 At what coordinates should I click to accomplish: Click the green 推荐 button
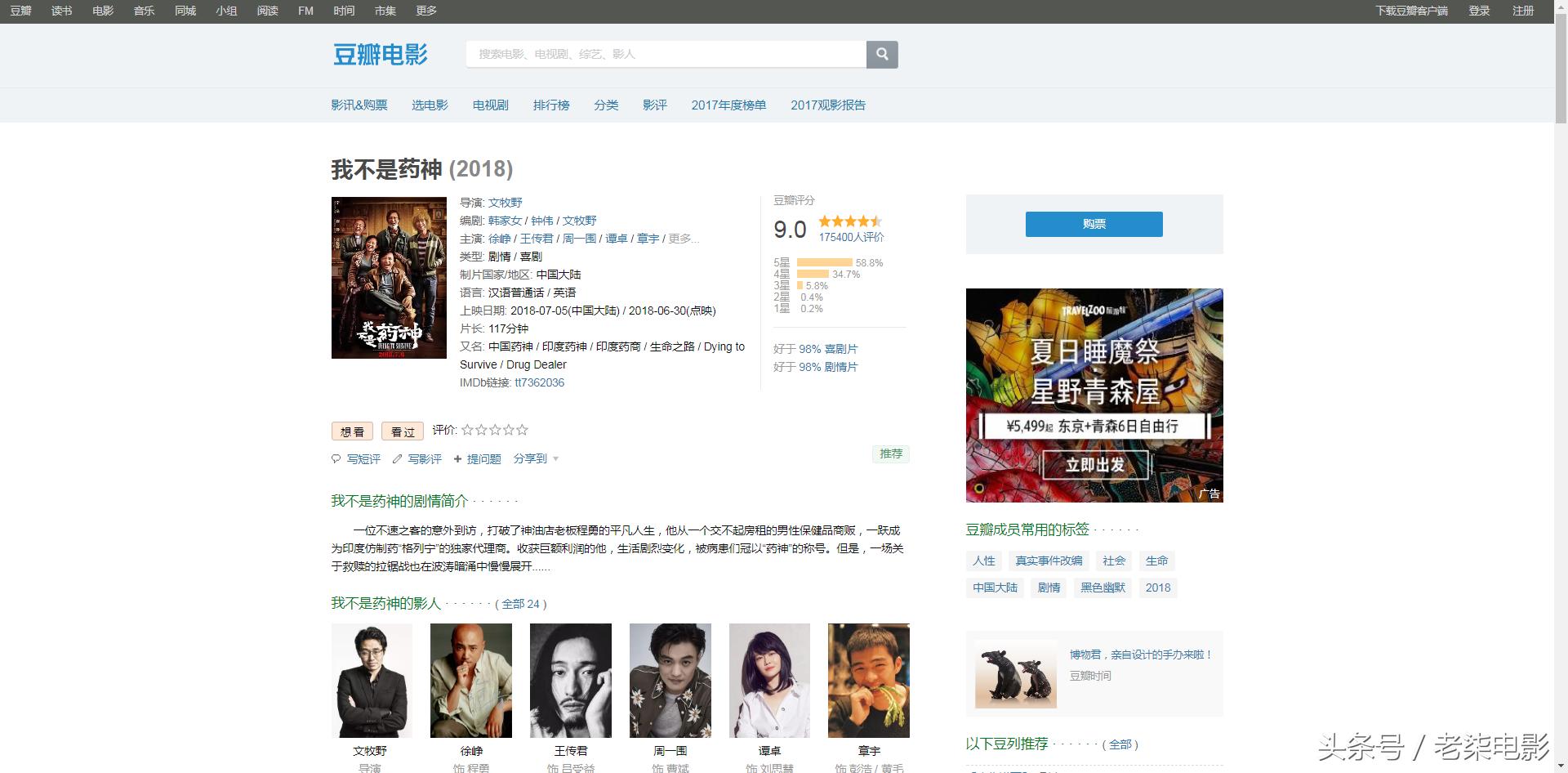click(891, 454)
